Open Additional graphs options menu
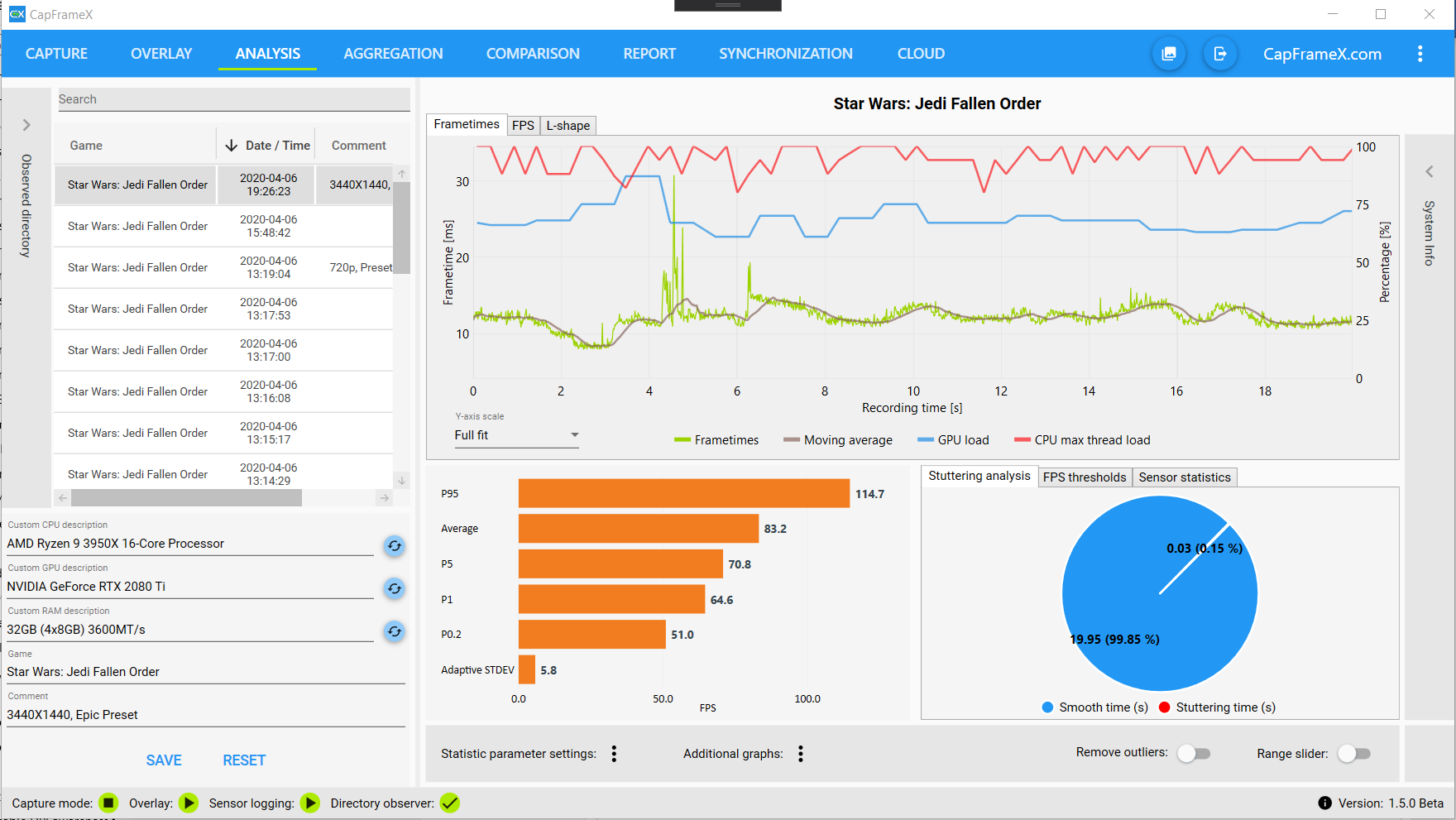This screenshot has height=820, width=1456. pyautogui.click(x=801, y=754)
